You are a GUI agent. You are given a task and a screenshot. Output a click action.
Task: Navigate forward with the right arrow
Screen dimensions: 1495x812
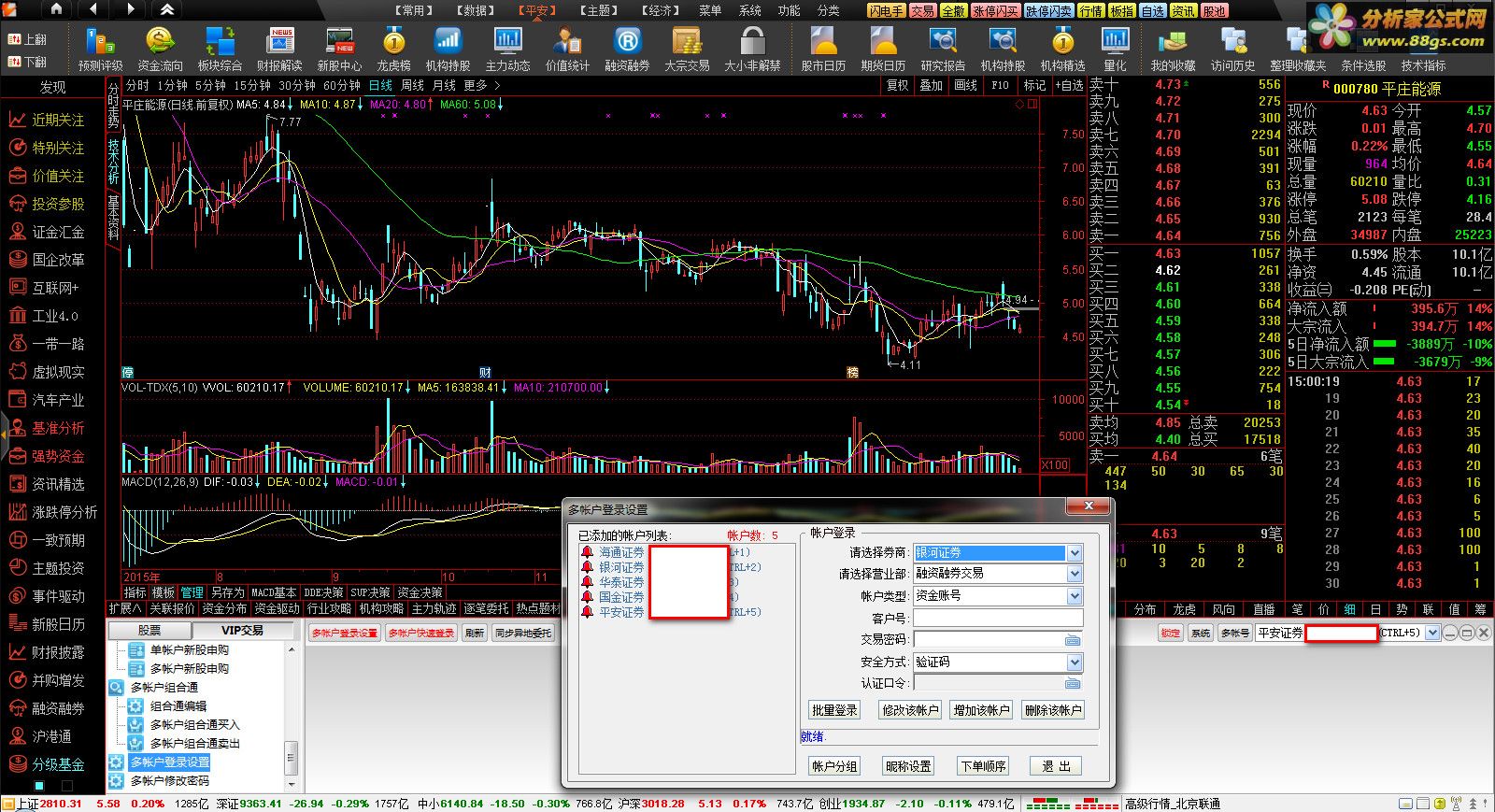click(x=130, y=9)
